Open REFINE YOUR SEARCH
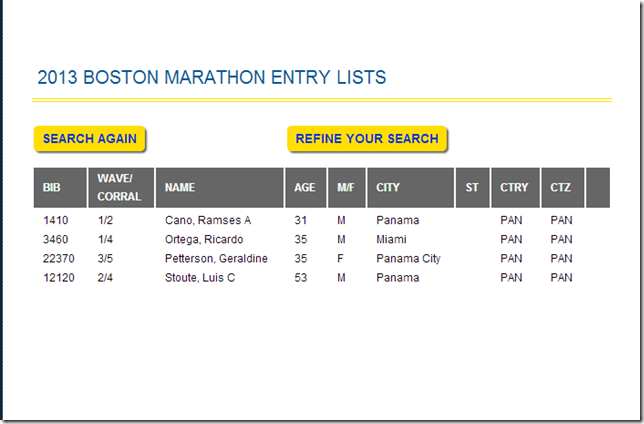 point(367,139)
